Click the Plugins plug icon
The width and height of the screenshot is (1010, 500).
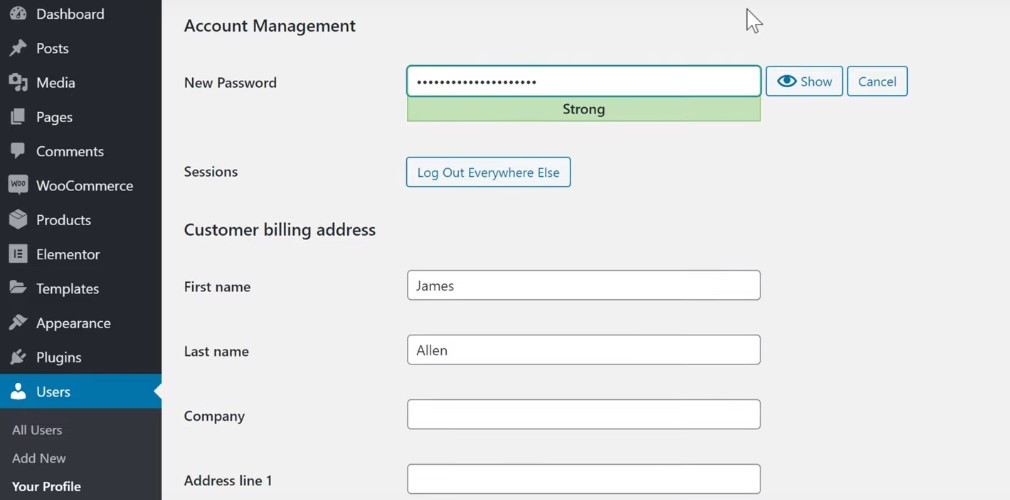point(18,357)
